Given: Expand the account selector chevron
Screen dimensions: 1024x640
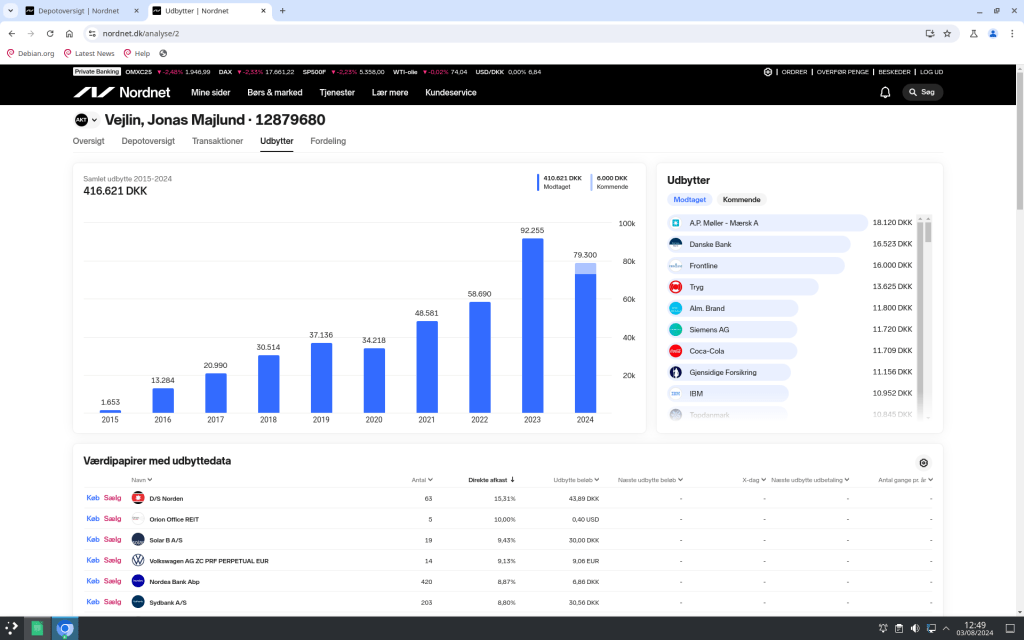Looking at the screenshot, I should click(x=95, y=120).
